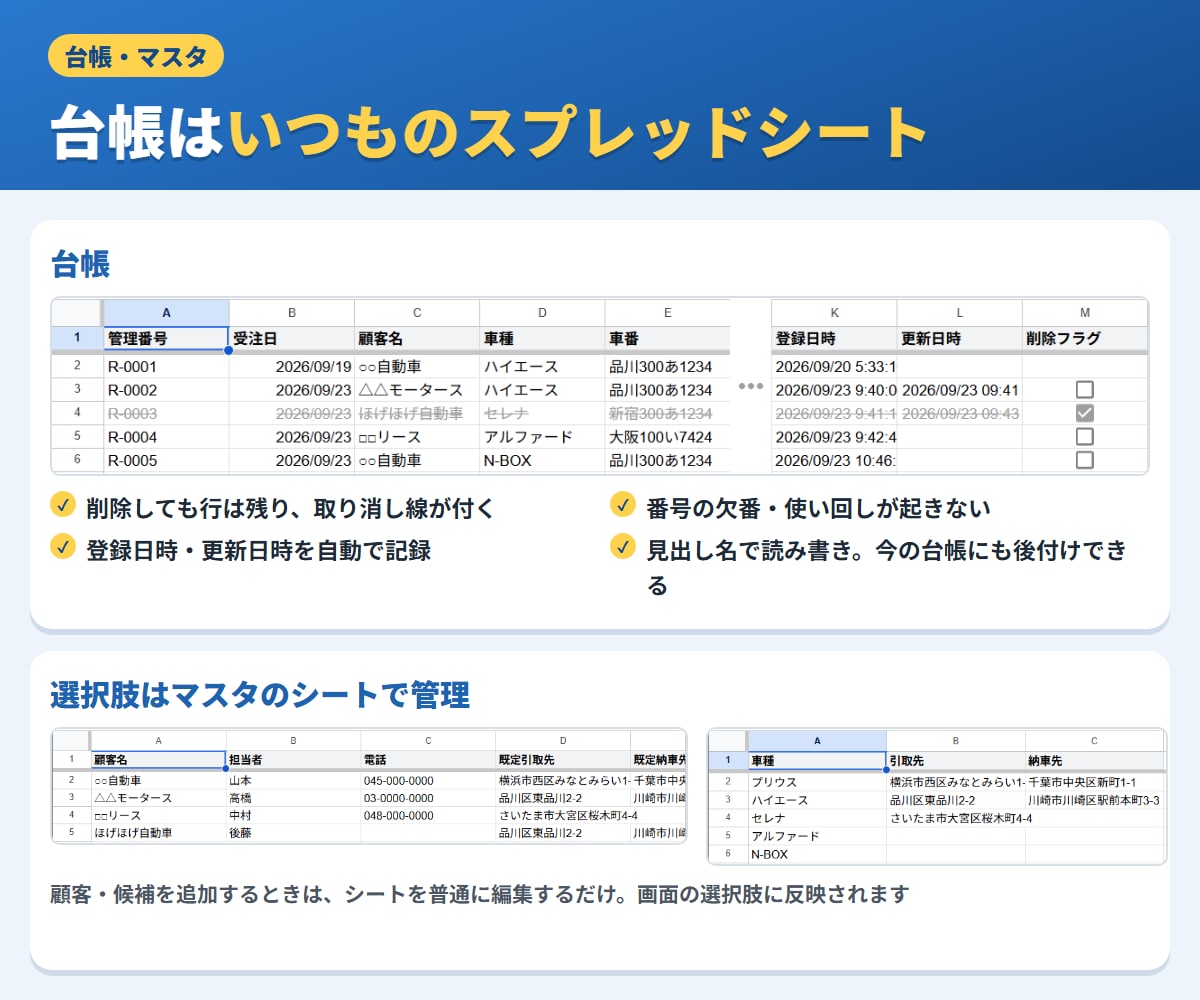Tick the 削除フラグ checkbox for R-0002

(x=1084, y=390)
